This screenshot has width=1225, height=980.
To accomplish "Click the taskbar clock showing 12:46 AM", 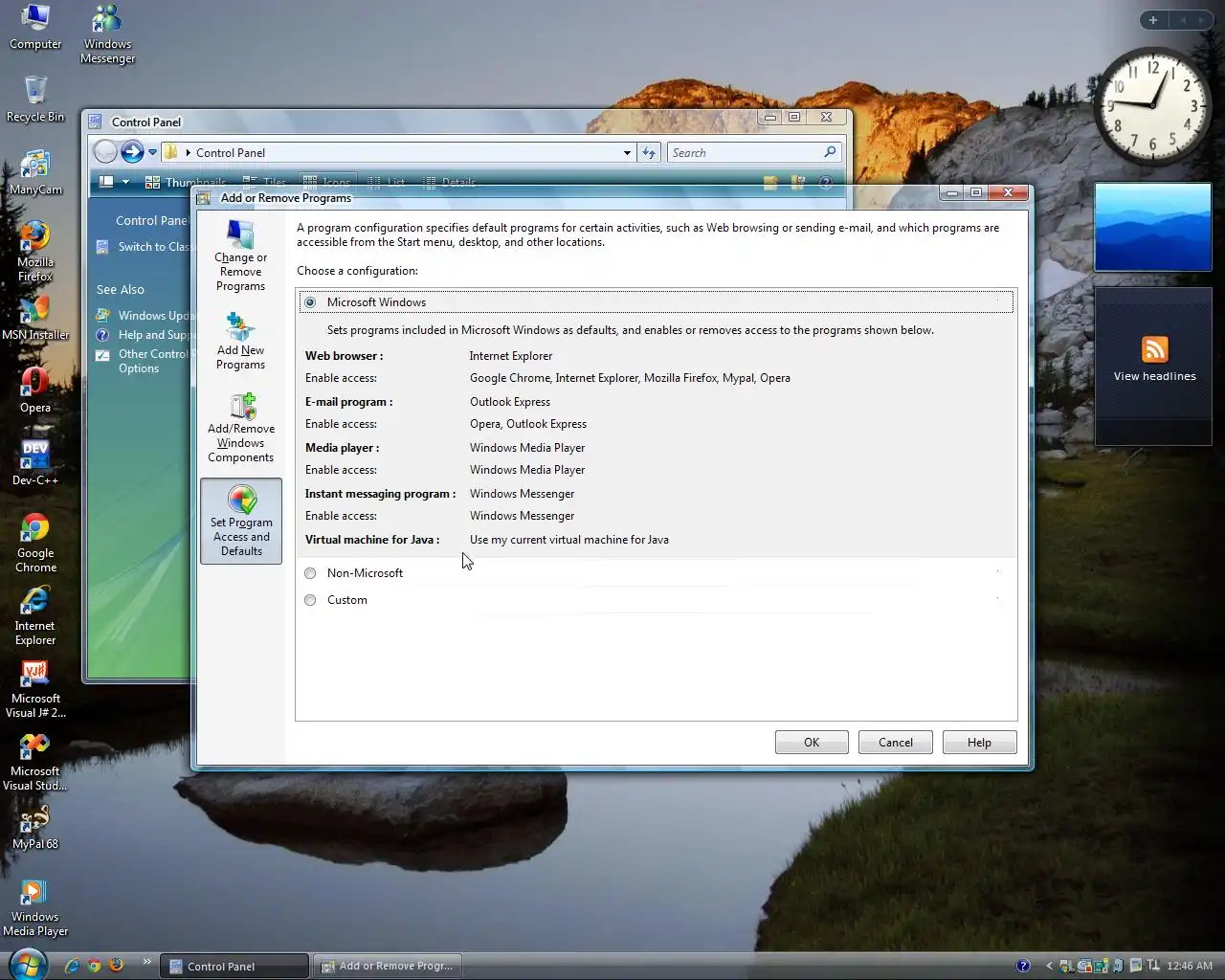I will (1190, 966).
